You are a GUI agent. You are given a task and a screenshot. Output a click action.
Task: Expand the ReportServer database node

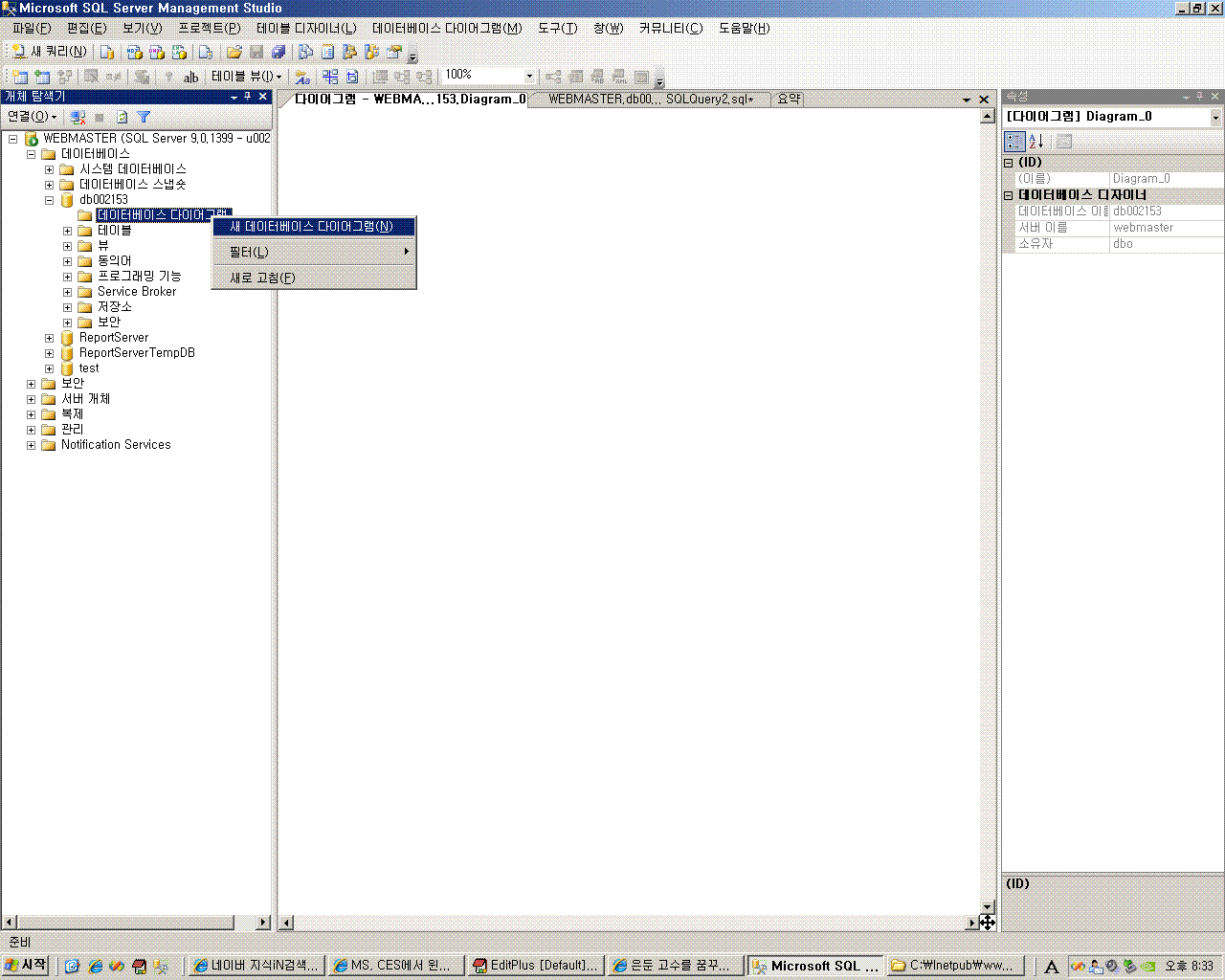coord(50,338)
